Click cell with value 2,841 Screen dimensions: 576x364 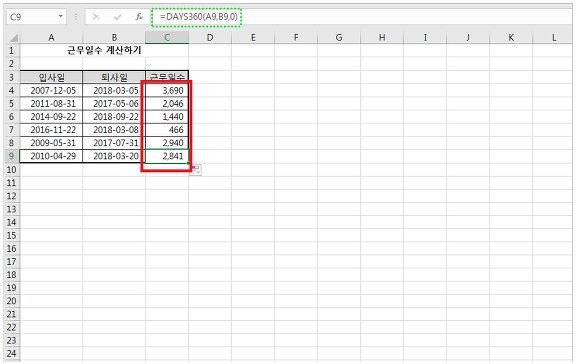click(167, 156)
